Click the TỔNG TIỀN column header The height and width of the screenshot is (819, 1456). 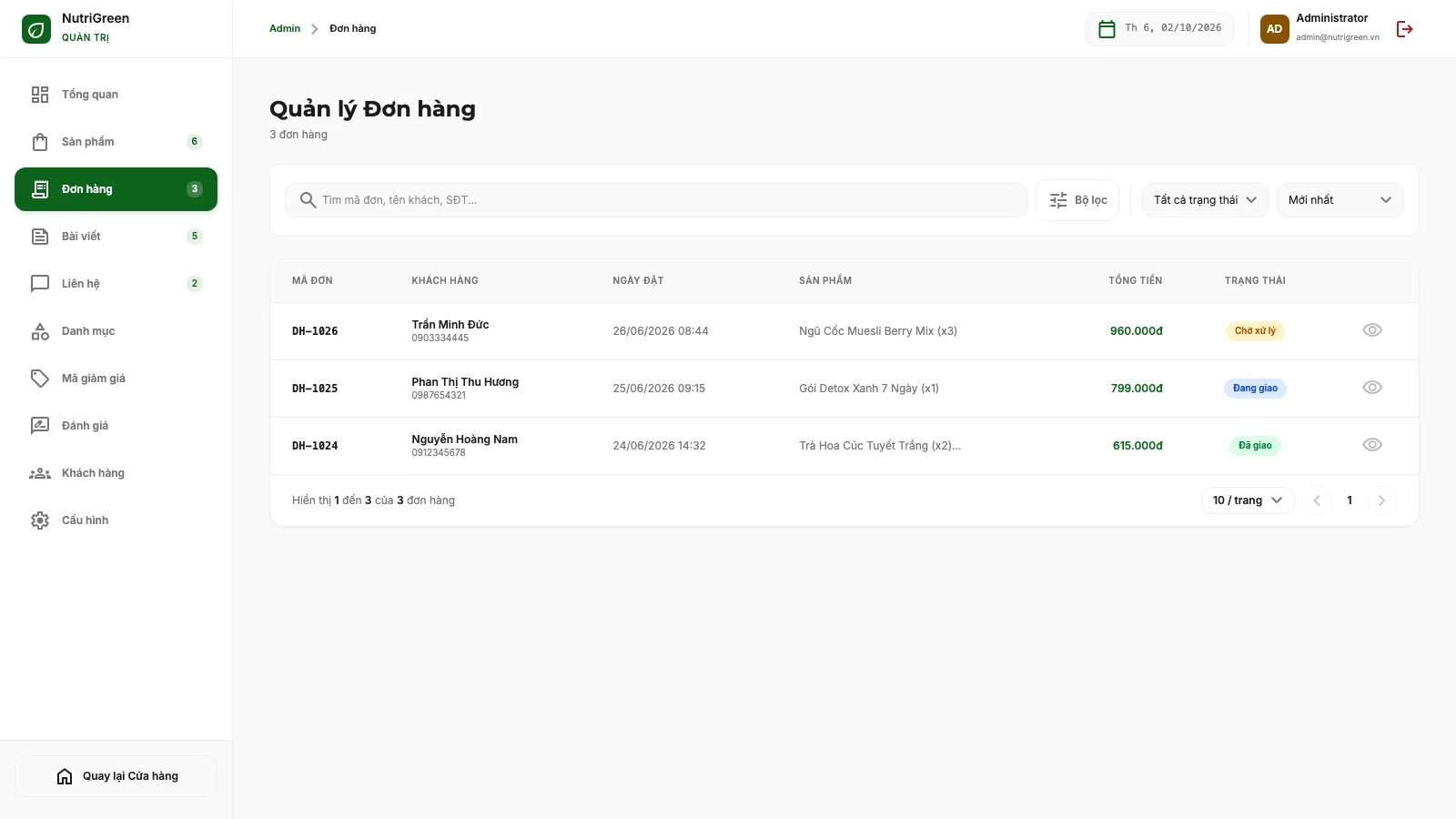(x=1135, y=280)
